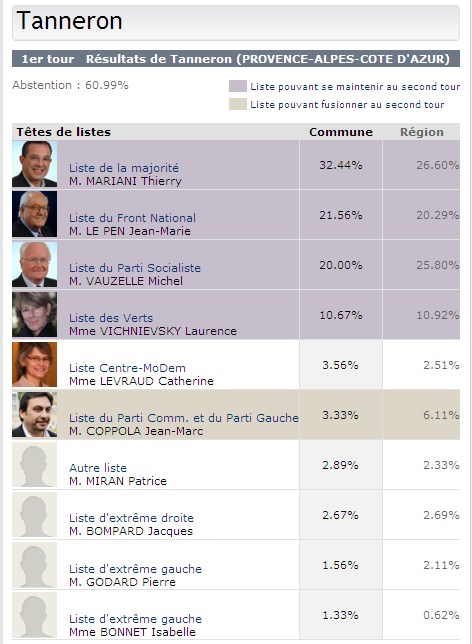Click Jean-Marc Coppola's portrait
472x644 pixels.
point(35,414)
